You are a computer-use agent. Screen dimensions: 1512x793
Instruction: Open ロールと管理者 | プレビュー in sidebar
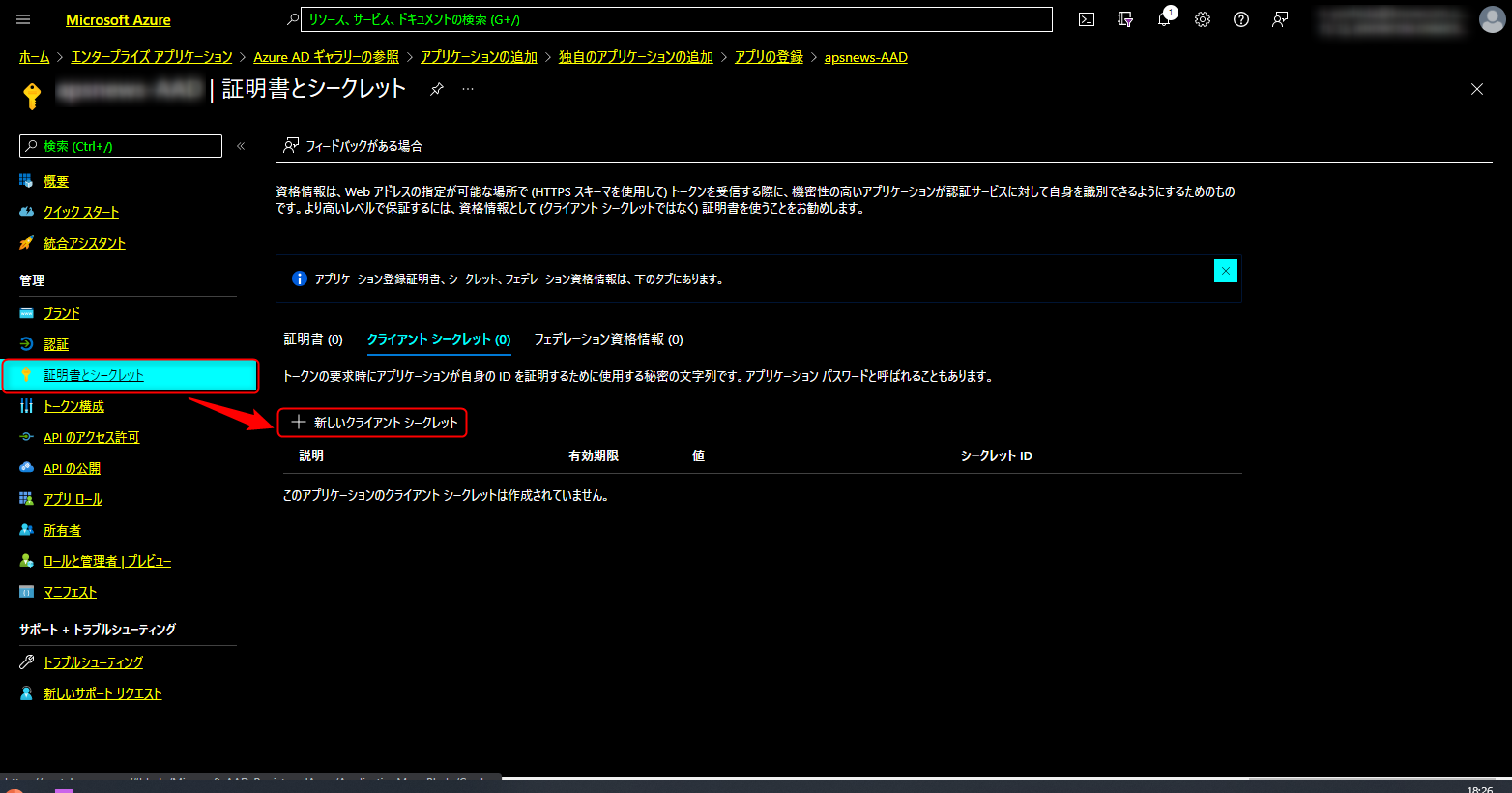[x=107, y=561]
